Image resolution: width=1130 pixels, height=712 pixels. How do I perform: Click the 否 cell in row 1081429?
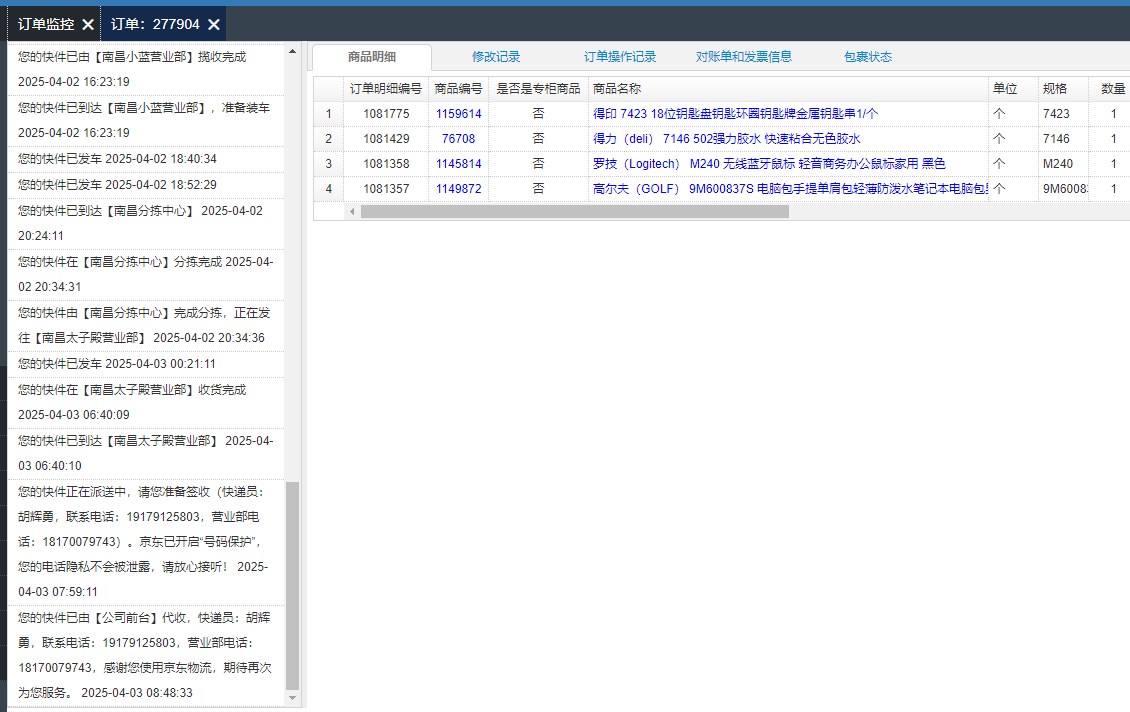click(538, 139)
